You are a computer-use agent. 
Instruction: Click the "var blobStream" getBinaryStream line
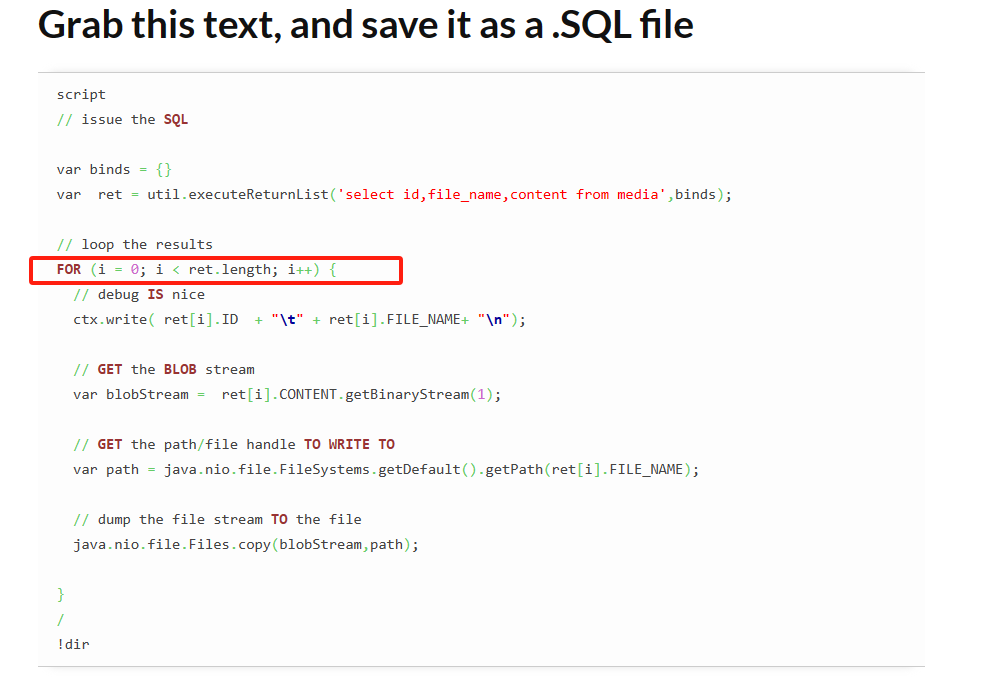tap(287, 395)
